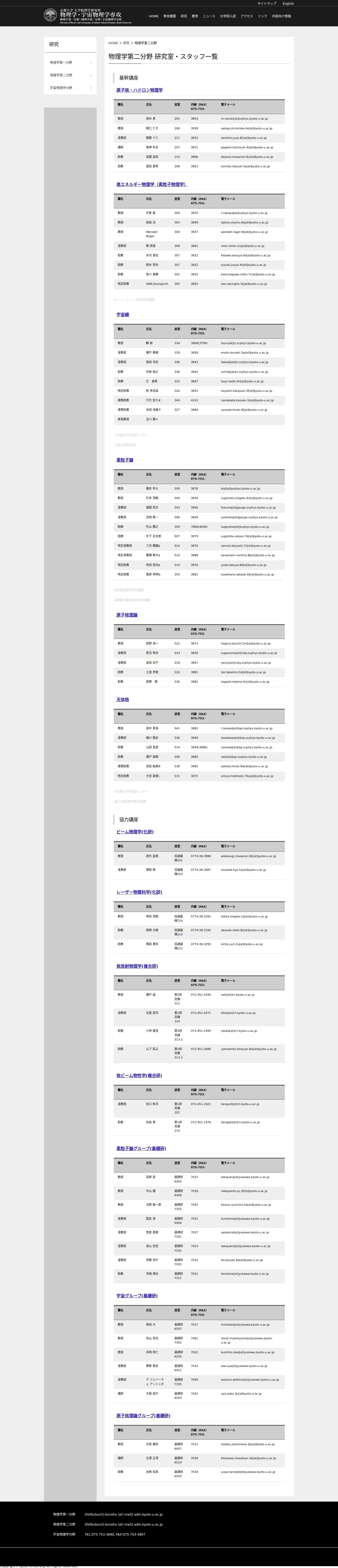
Task: Open 内部向け情報 nav menu item
Action: (281, 16)
